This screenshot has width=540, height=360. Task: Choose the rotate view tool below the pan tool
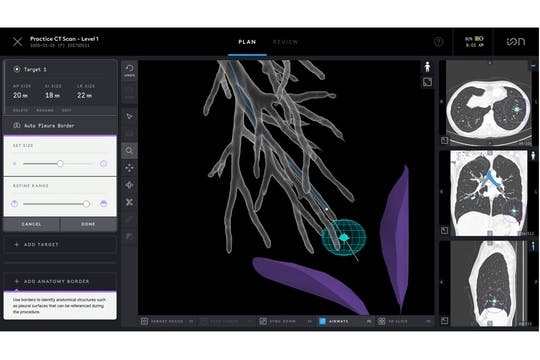[x=129, y=185]
